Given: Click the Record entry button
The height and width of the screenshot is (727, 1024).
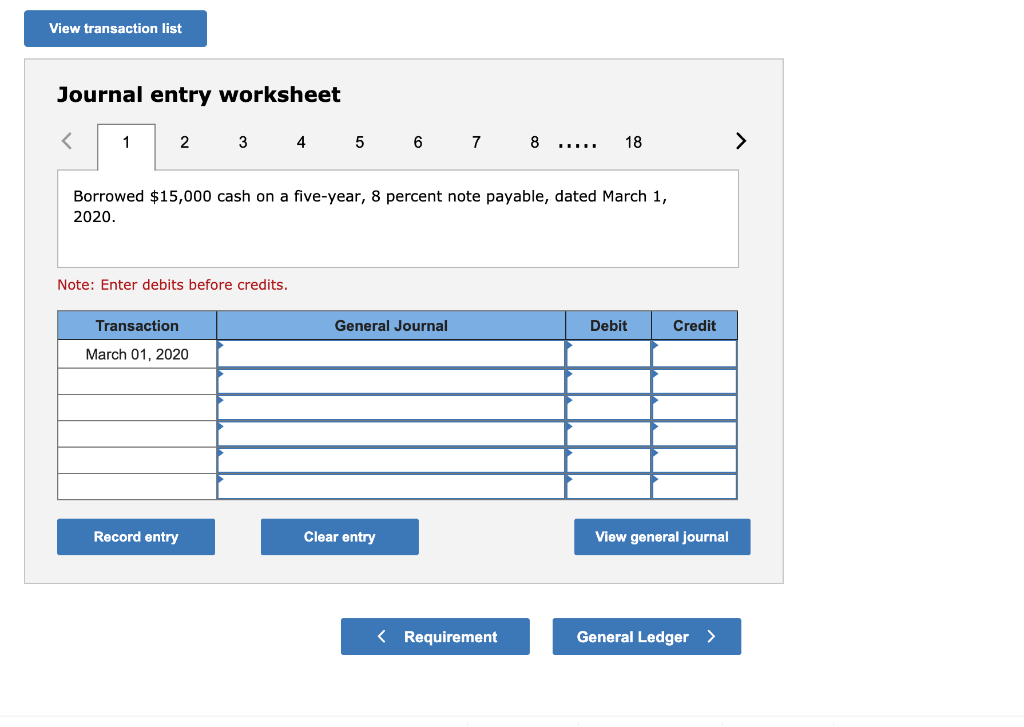Looking at the screenshot, I should (136, 537).
